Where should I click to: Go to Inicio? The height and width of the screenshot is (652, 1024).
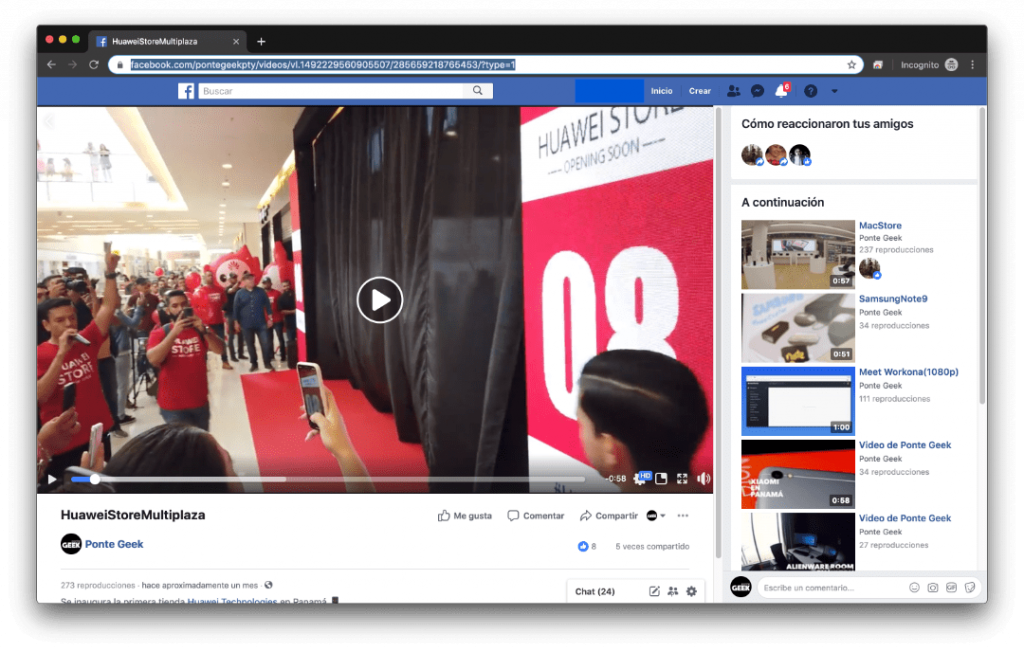[x=661, y=91]
